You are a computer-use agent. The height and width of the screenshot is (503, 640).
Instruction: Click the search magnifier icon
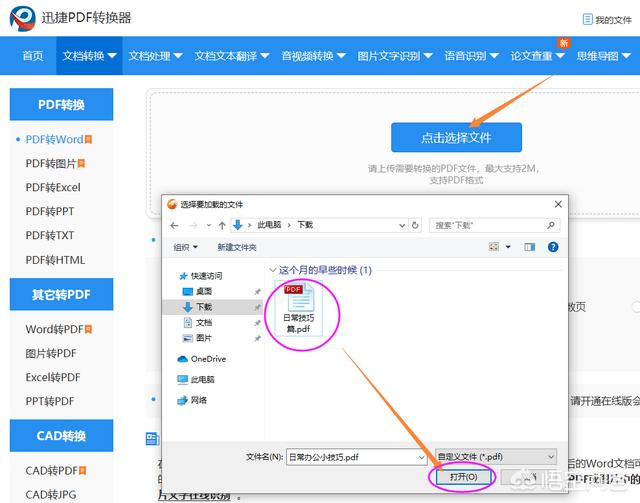[x=550, y=225]
